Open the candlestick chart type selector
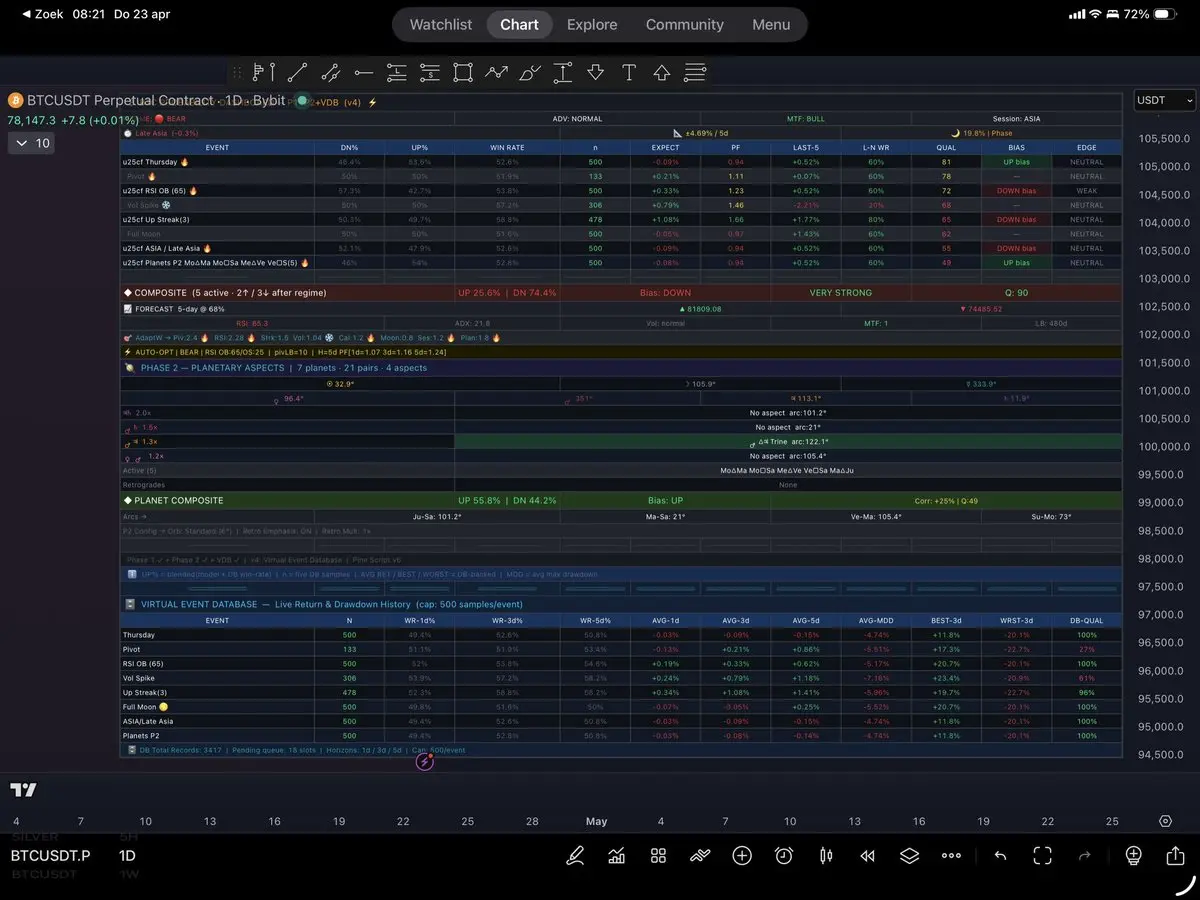The width and height of the screenshot is (1200, 900). click(x=826, y=856)
